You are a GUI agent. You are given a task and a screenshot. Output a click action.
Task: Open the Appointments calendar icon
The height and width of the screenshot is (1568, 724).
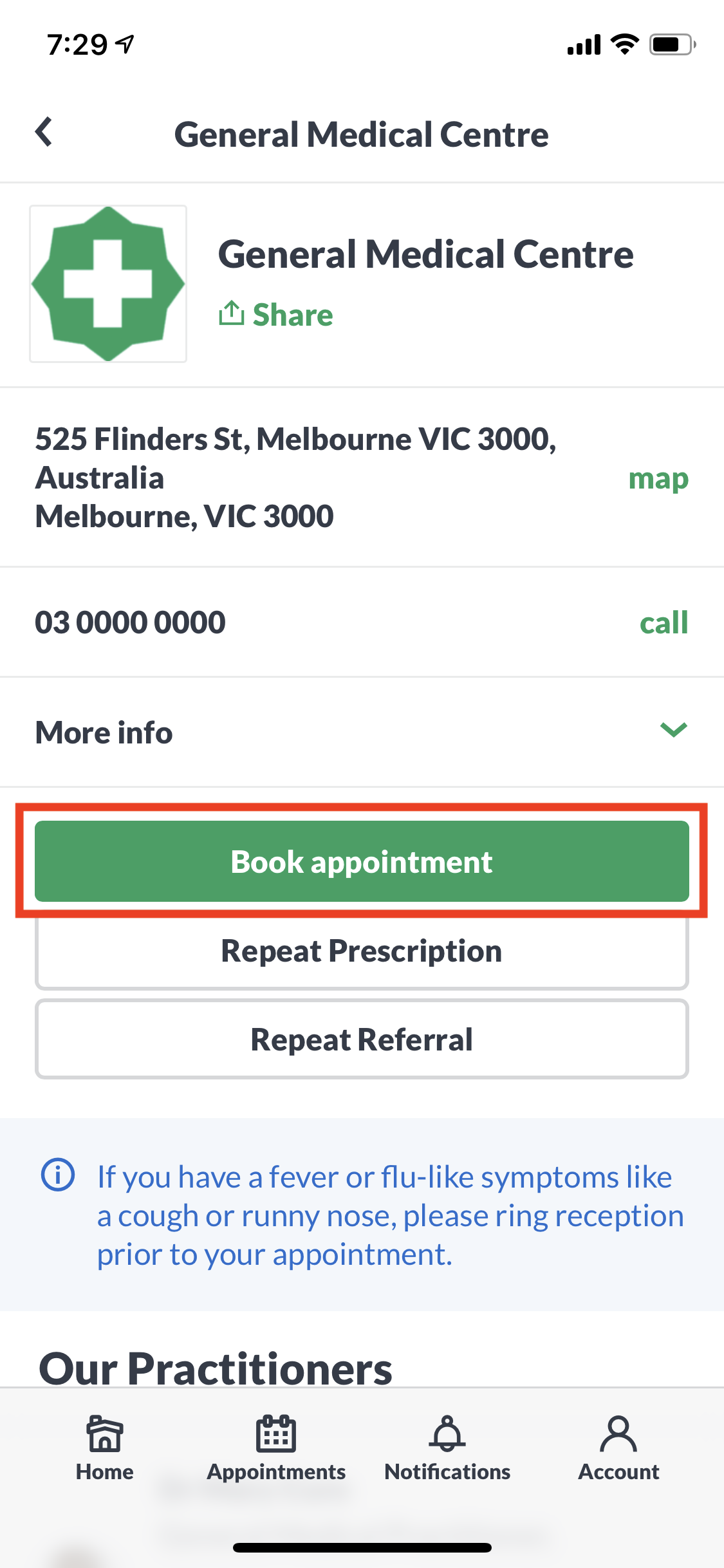[276, 1433]
